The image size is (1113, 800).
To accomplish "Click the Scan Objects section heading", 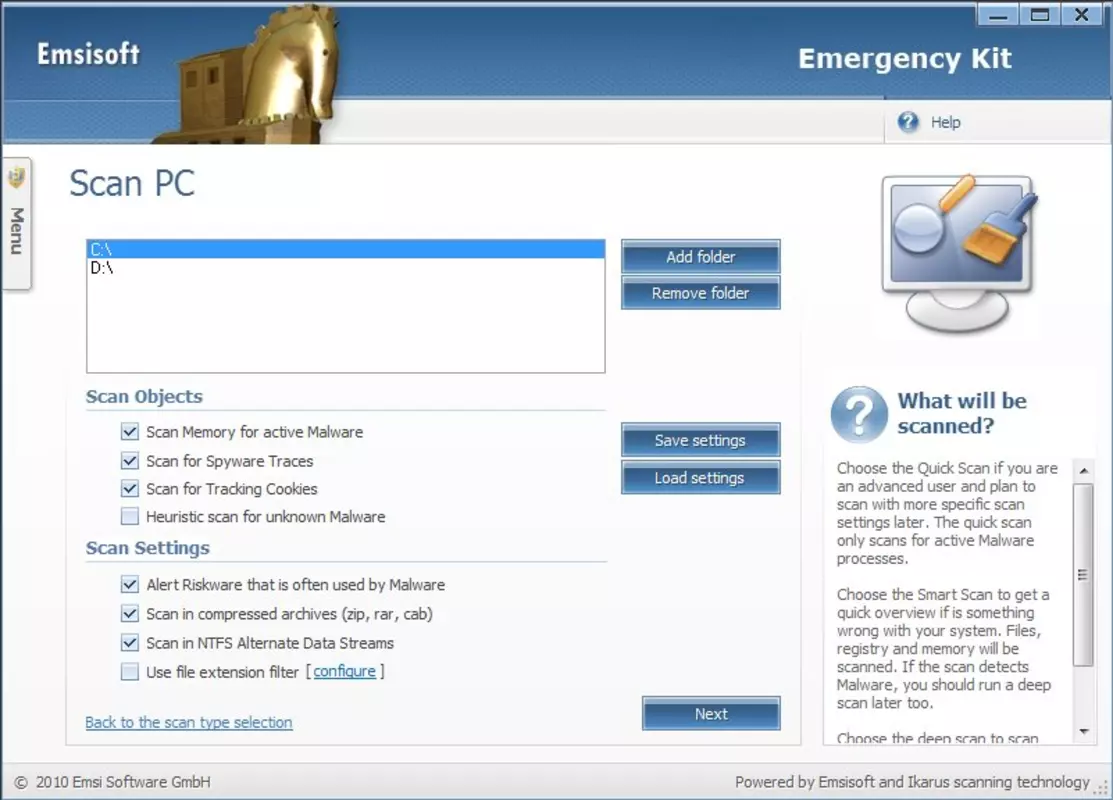I will click(x=144, y=397).
